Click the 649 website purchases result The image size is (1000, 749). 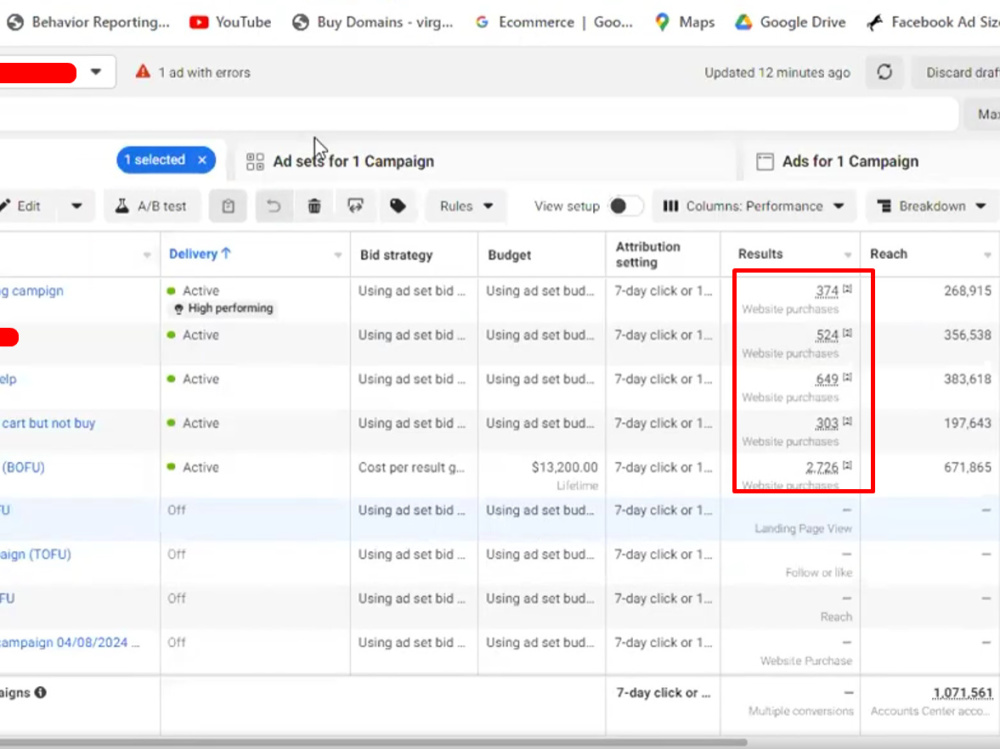point(827,379)
